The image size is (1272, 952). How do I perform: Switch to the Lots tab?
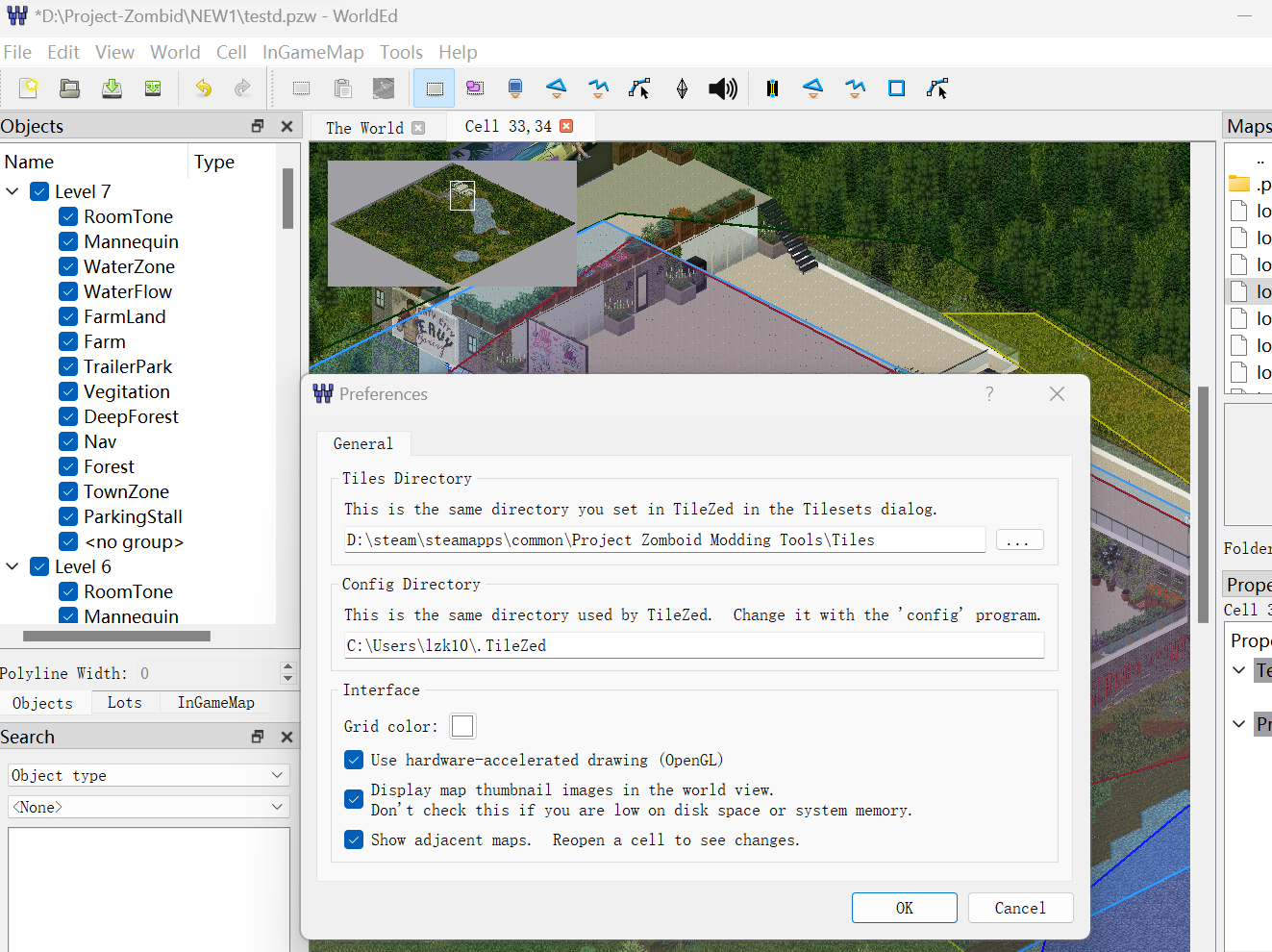[125, 703]
